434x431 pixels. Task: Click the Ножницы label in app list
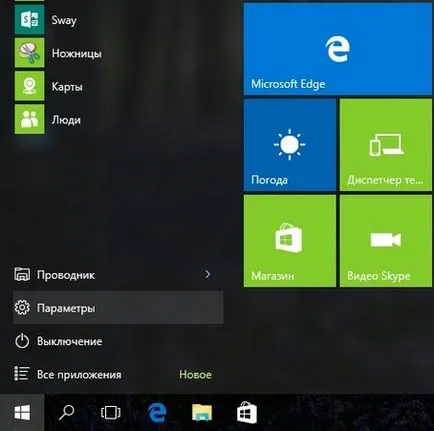(x=76, y=53)
